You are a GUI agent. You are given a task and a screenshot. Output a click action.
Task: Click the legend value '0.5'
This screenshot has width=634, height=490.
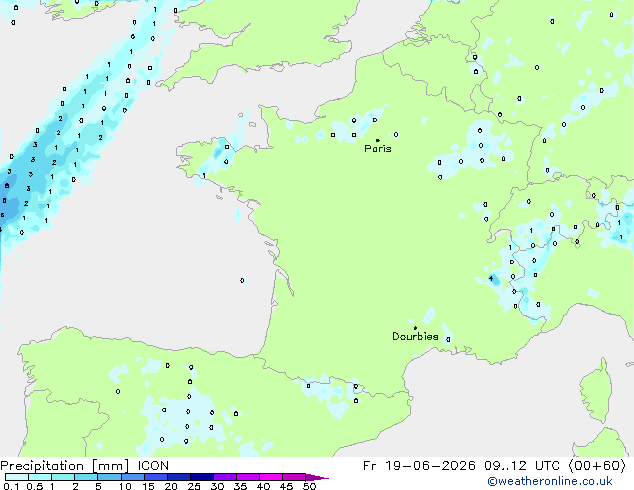(x=35, y=486)
